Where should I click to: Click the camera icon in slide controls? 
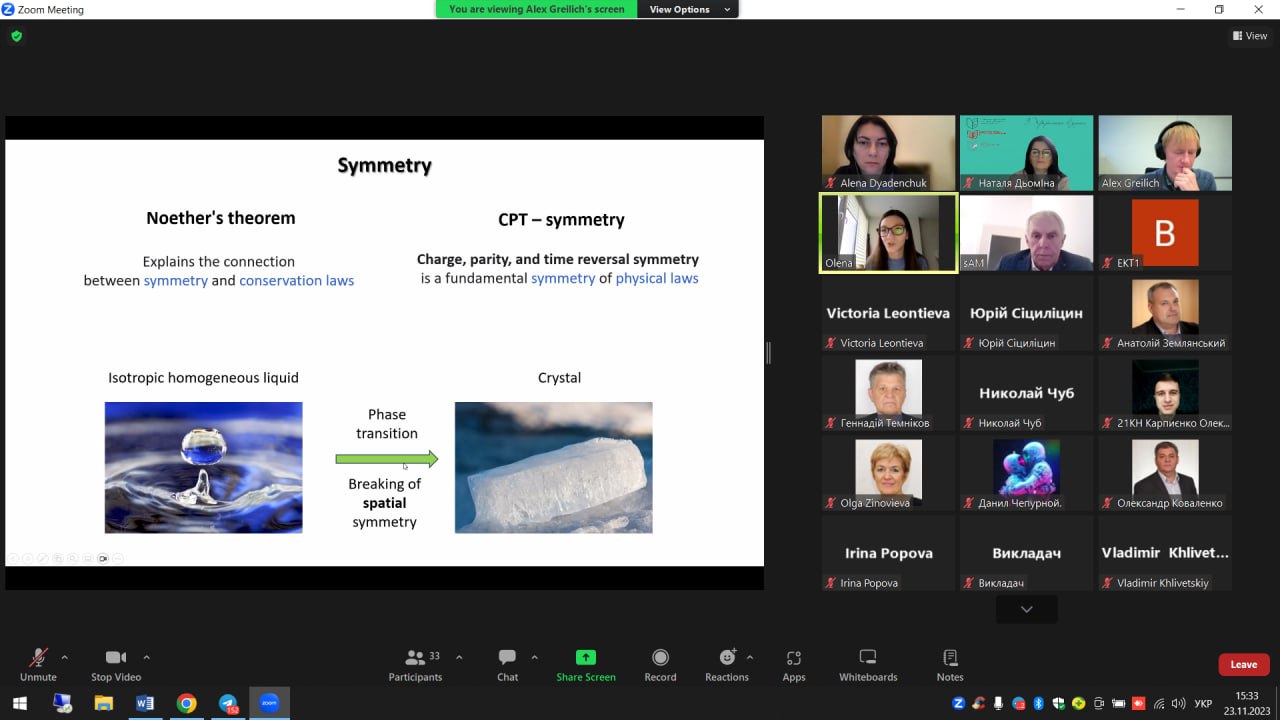pyautogui.click(x=103, y=558)
